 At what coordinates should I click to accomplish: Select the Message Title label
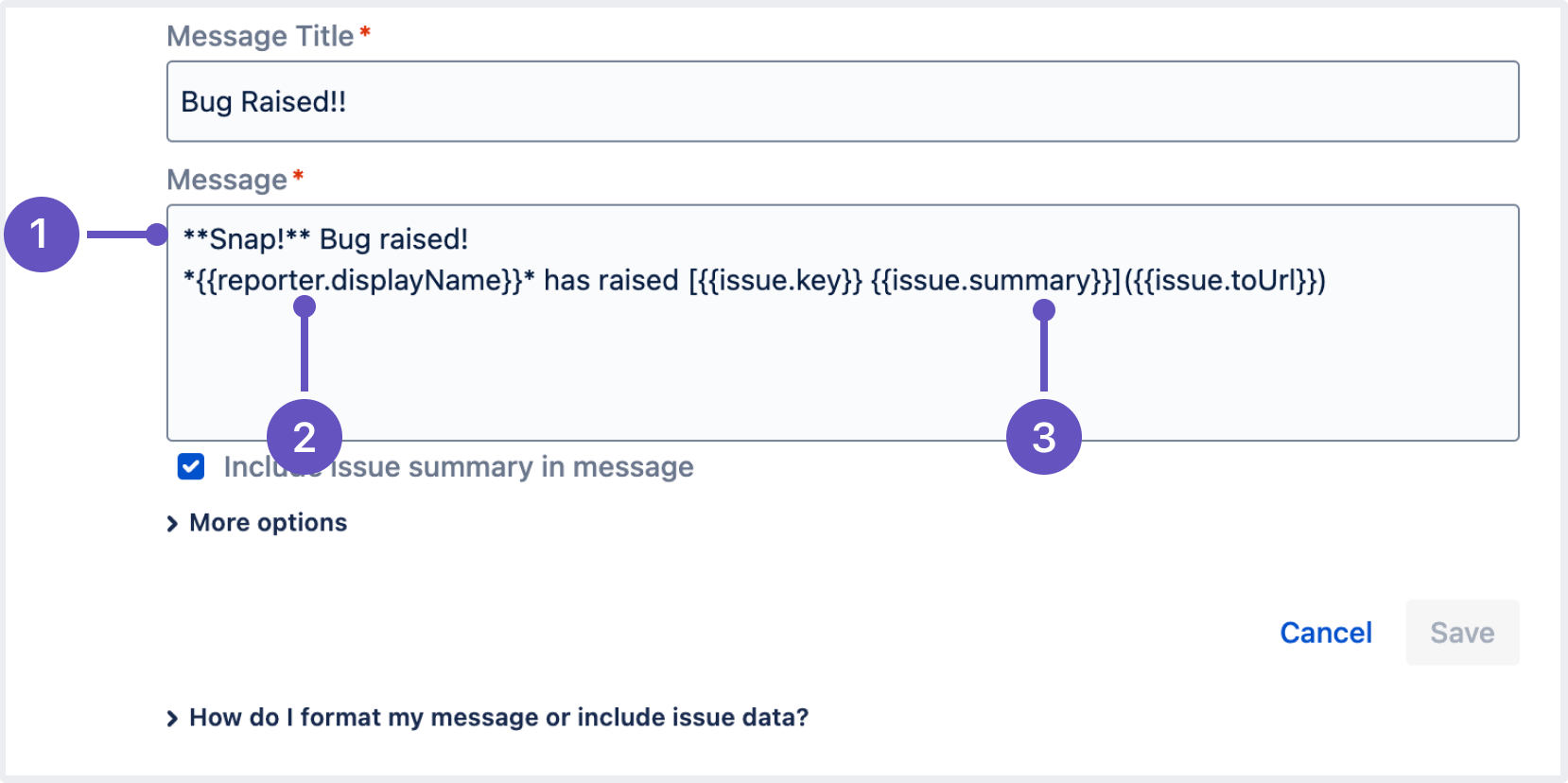(x=259, y=36)
